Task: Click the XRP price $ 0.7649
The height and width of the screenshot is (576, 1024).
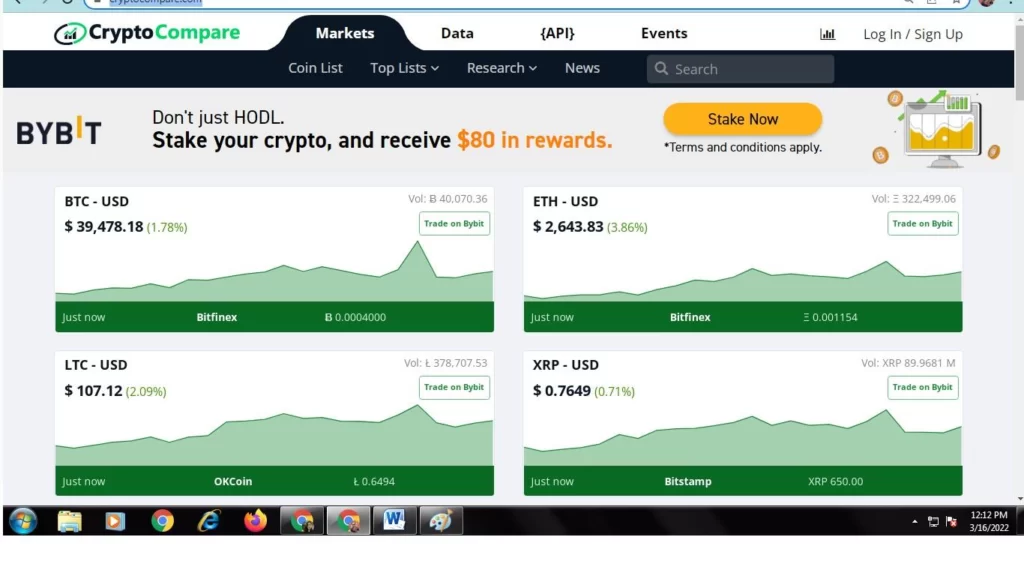Action: click(x=562, y=391)
